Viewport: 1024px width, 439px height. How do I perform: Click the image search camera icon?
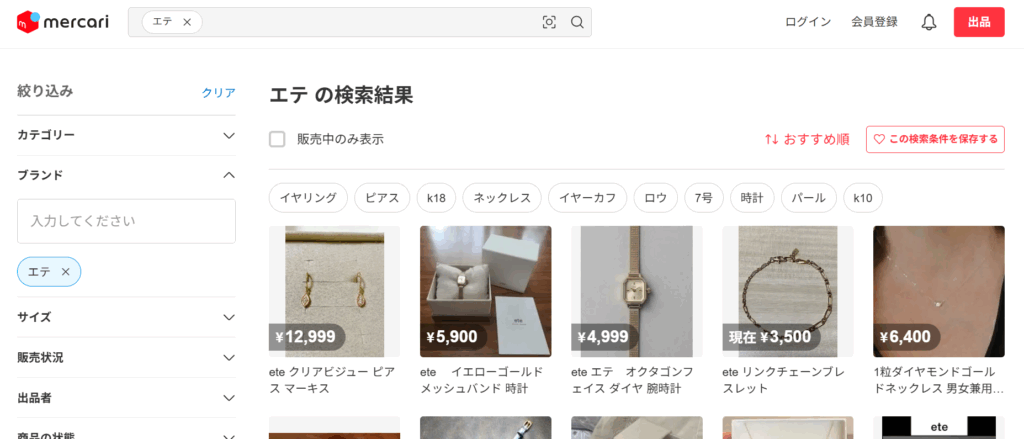(549, 22)
